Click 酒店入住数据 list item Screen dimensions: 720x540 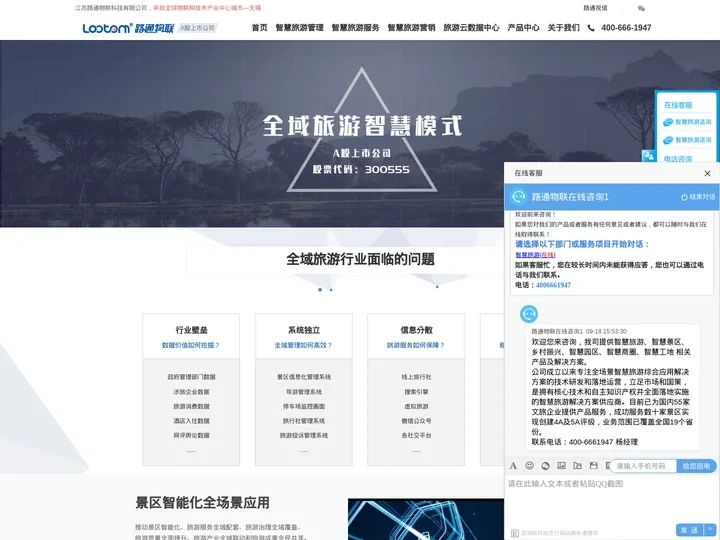click(x=191, y=421)
